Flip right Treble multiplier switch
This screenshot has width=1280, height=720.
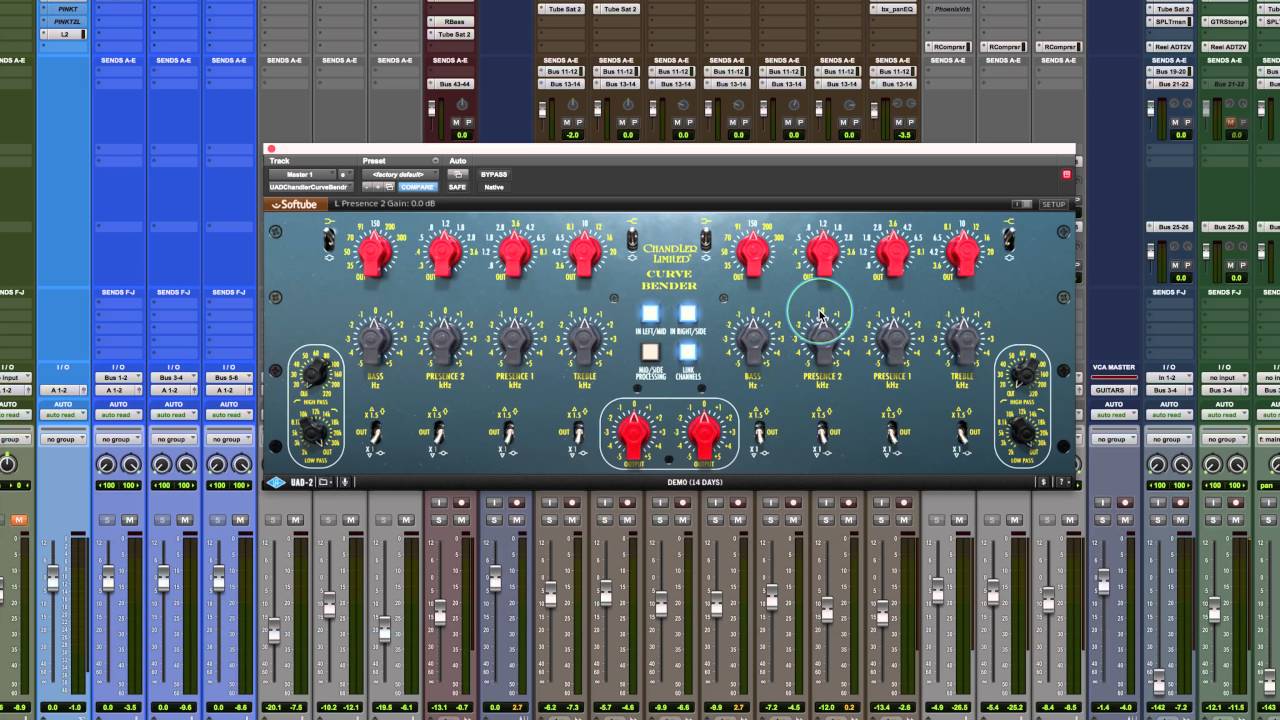click(x=962, y=432)
